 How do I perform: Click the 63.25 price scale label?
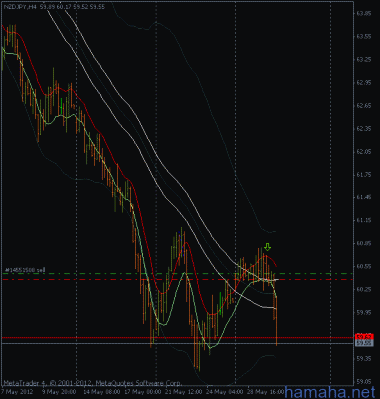click(x=364, y=60)
